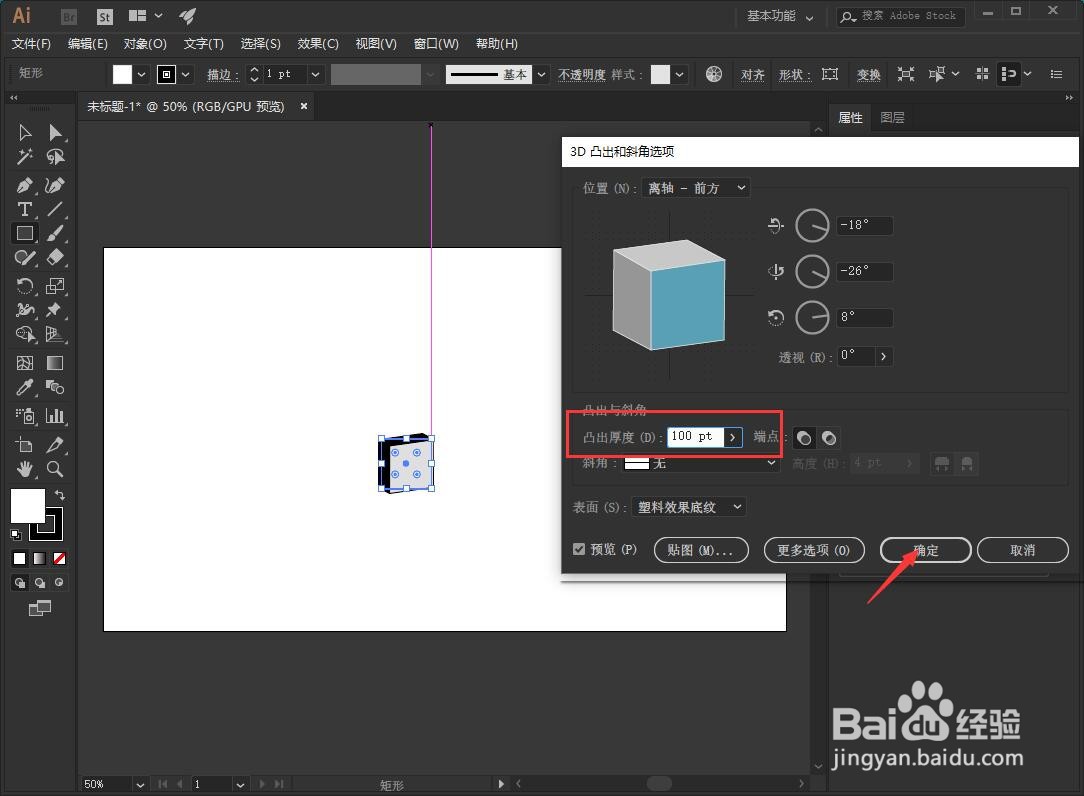Pick the Rotate tool

point(25,286)
